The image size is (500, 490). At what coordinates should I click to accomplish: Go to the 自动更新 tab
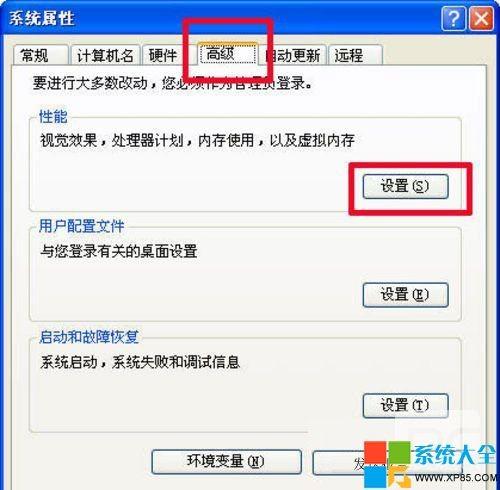[x=293, y=55]
